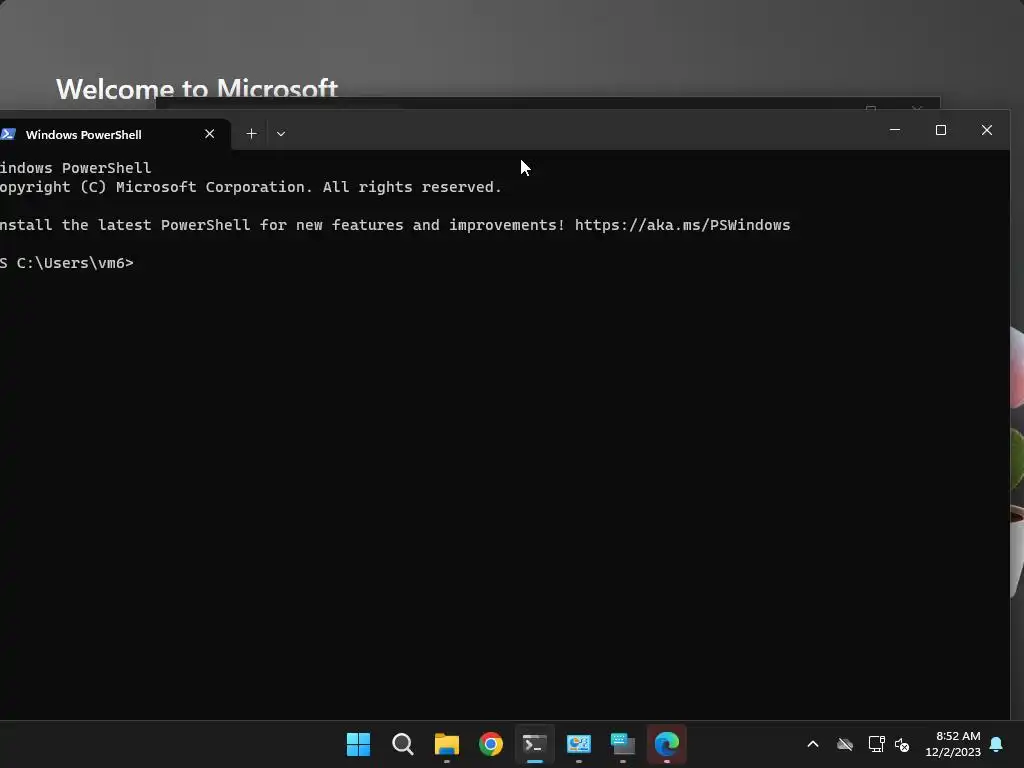Maximize the PowerShell window

[940, 130]
